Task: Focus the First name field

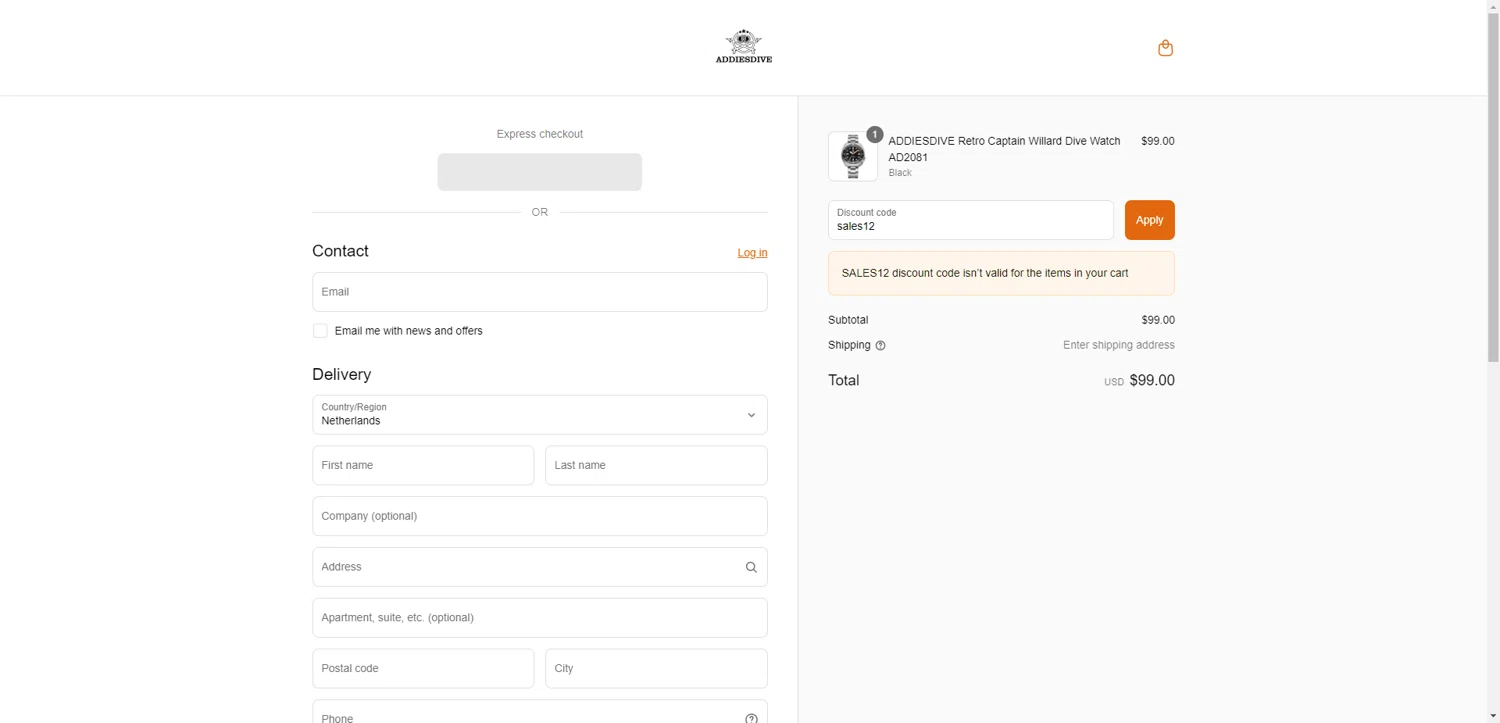Action: tap(423, 466)
